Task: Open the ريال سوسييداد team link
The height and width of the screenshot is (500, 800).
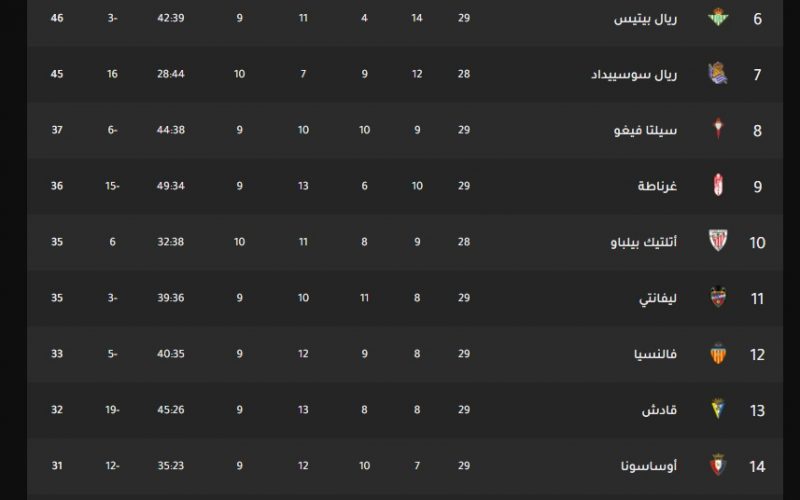Action: pyautogui.click(x=634, y=74)
